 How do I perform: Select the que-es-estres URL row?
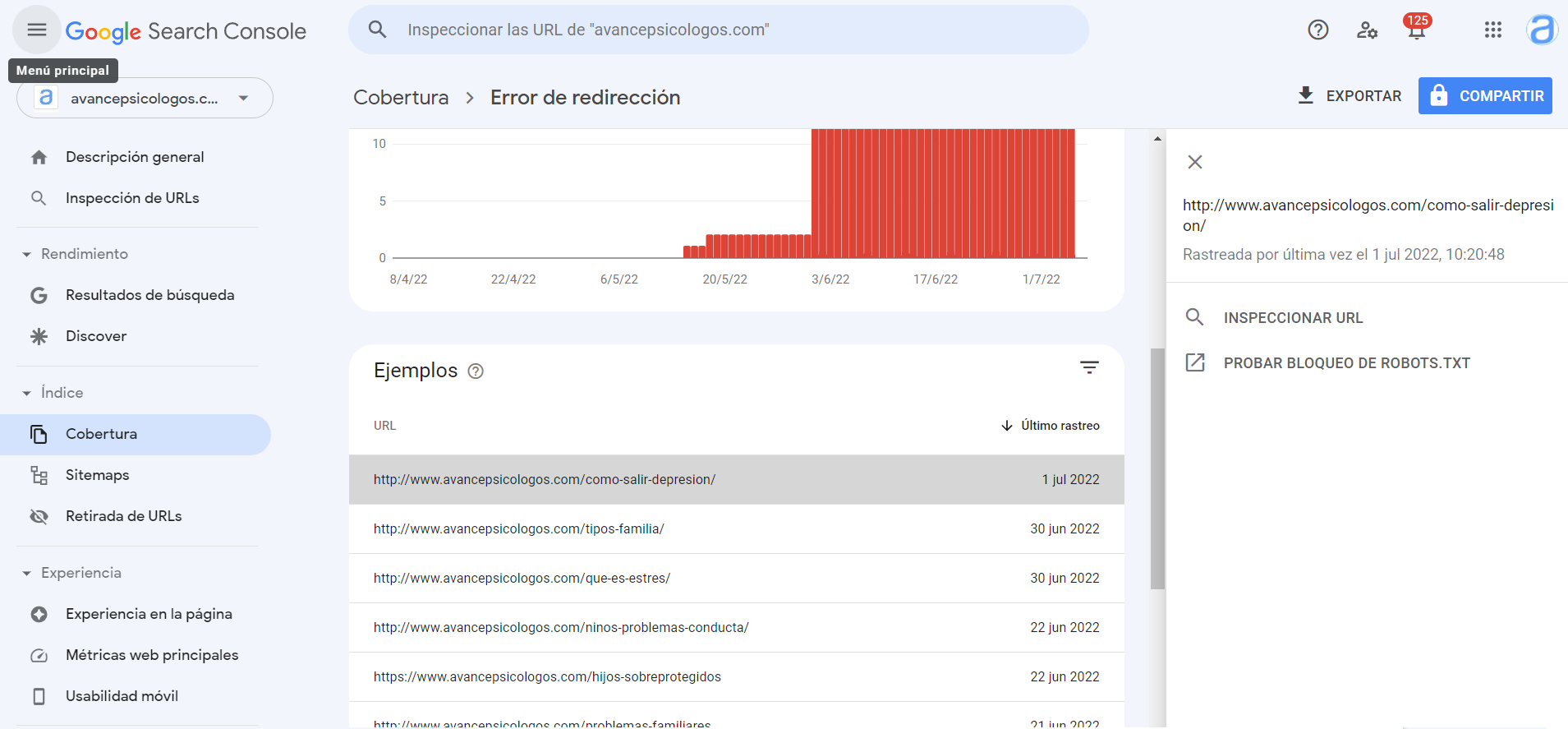736,578
